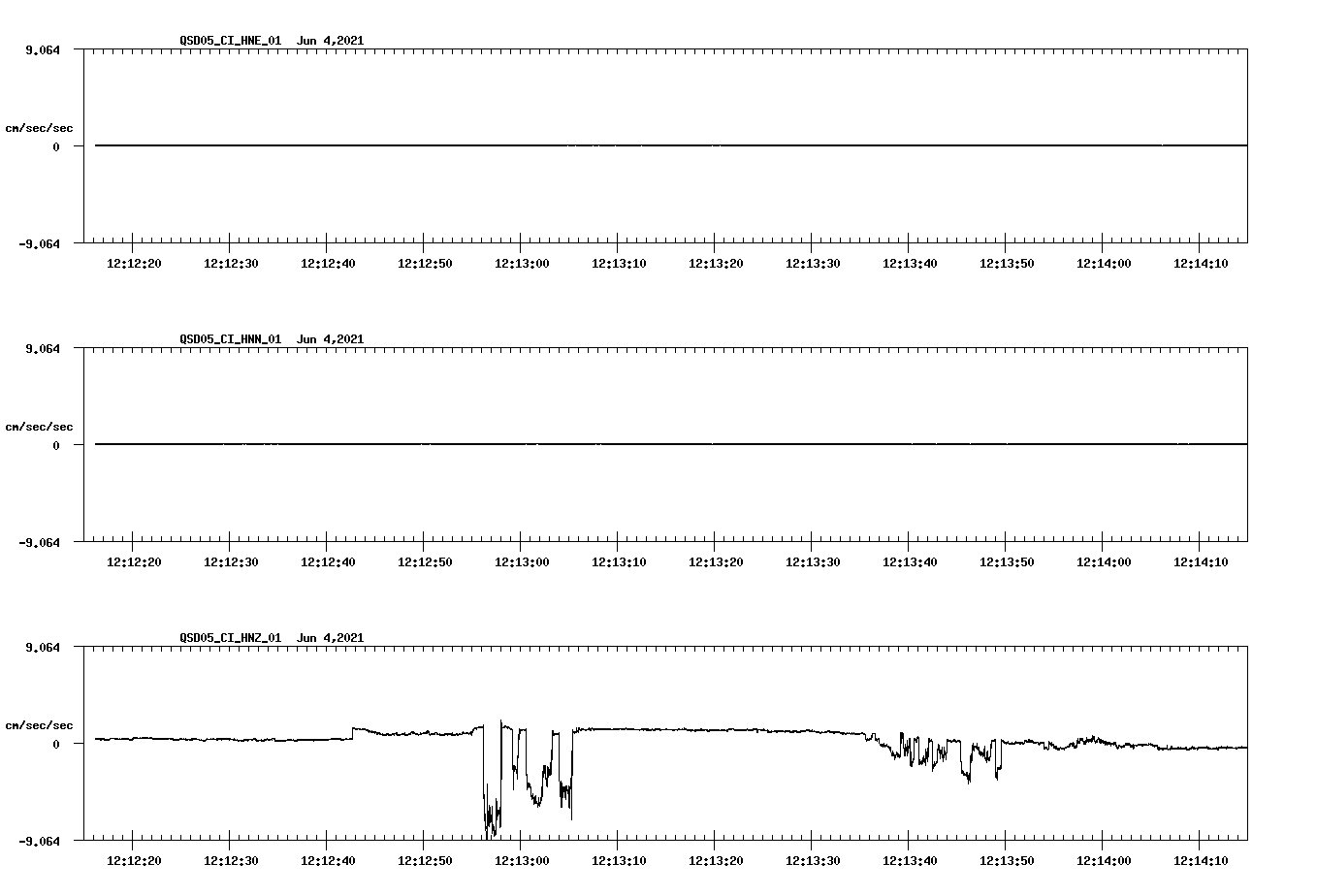Click the flat zero trace in HNN plot
The image size is (1317, 896).
click(671, 444)
